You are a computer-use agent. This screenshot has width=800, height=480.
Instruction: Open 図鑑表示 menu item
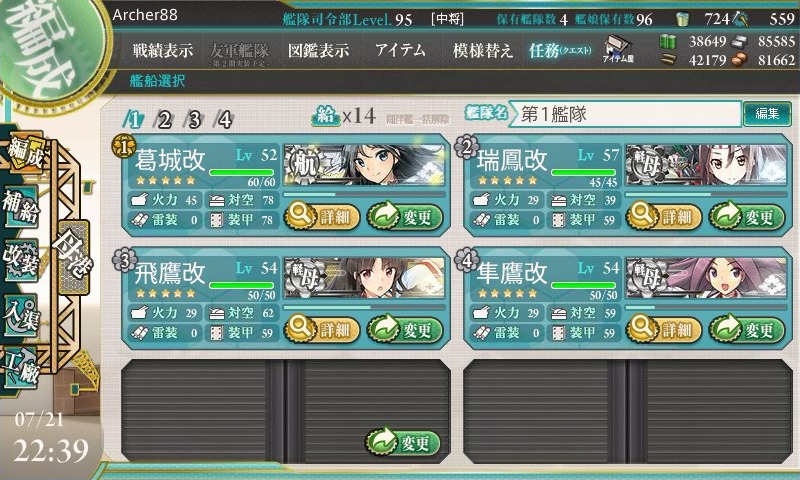pos(318,50)
